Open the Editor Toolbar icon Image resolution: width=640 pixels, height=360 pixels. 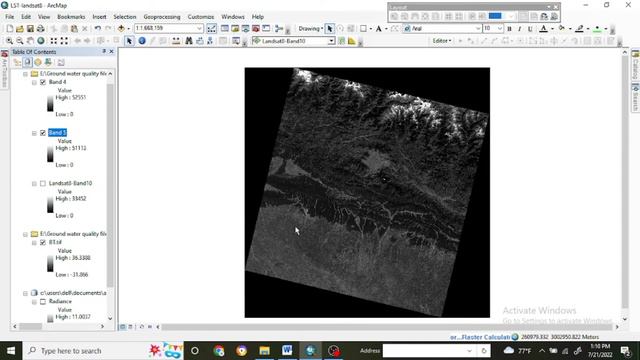tap(211, 29)
